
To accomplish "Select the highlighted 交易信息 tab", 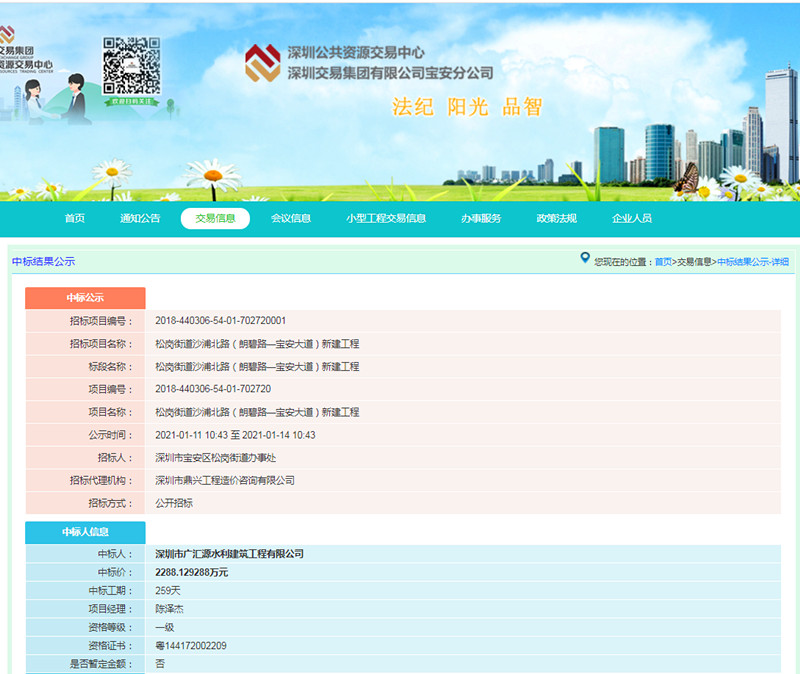I will tap(215, 218).
